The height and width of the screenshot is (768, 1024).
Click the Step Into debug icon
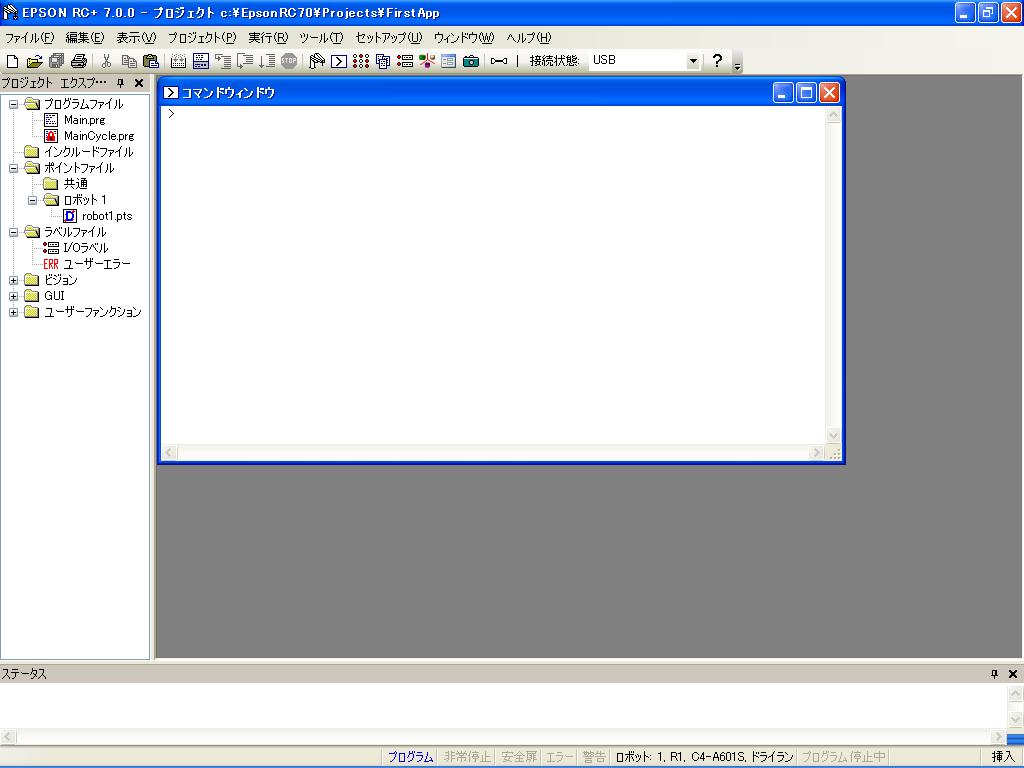223,61
